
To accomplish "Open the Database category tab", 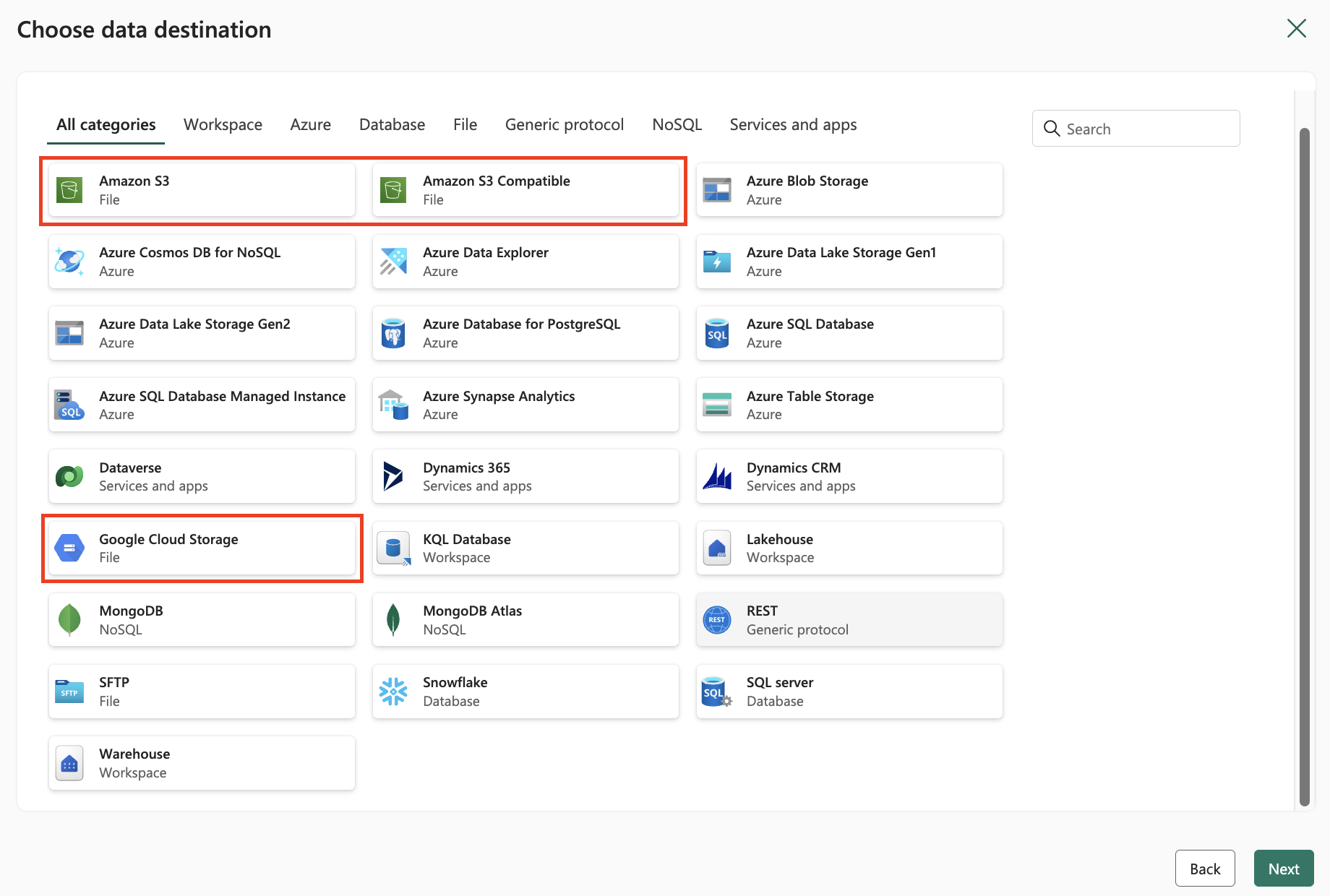I will pos(392,124).
